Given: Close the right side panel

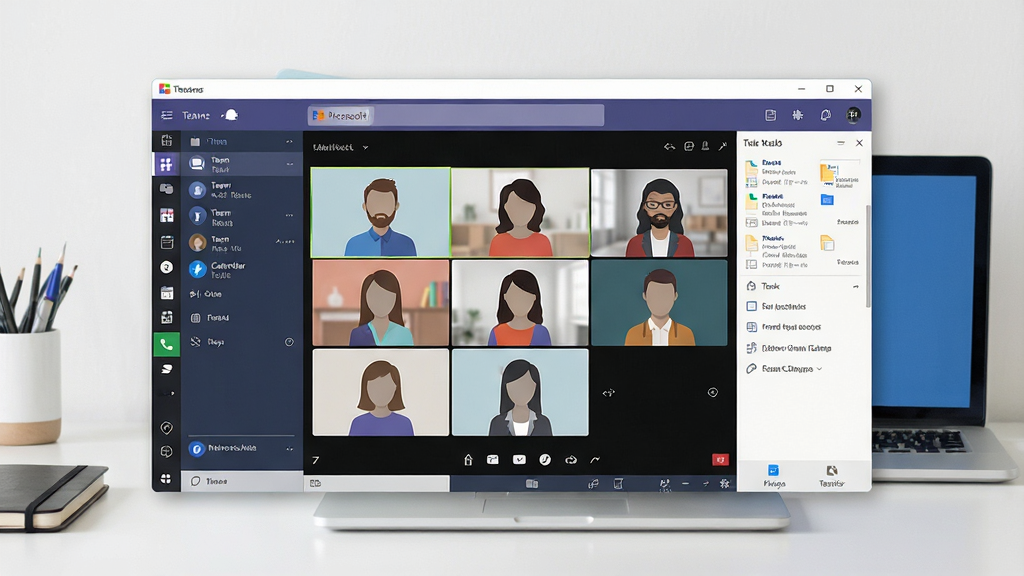Looking at the screenshot, I should [859, 143].
